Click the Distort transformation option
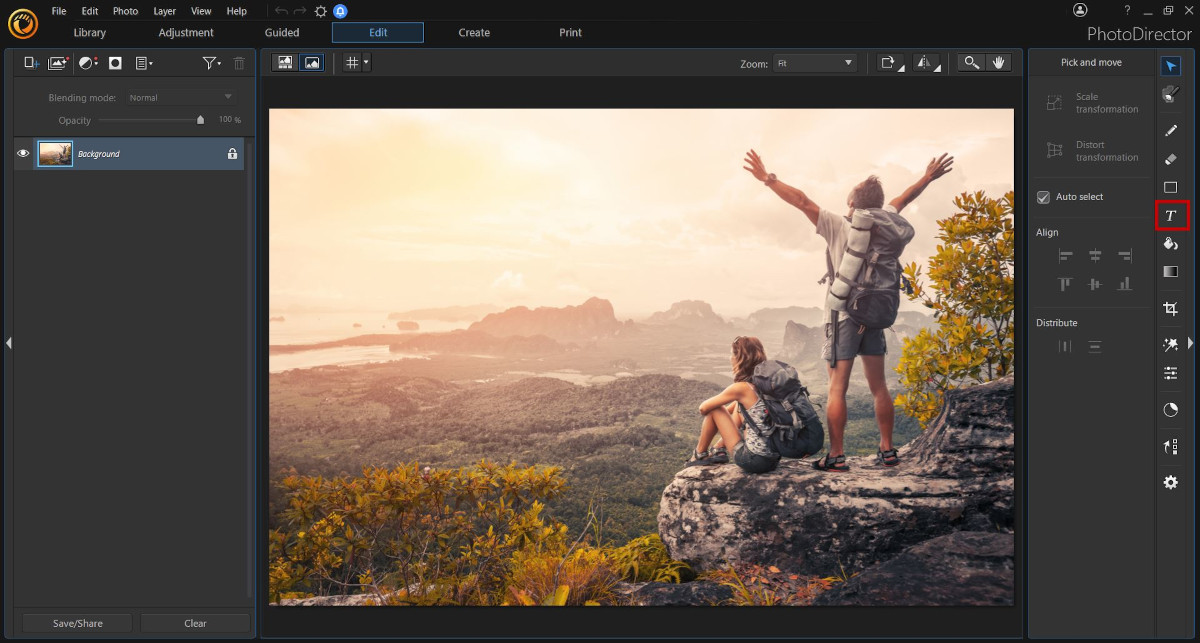The width and height of the screenshot is (1200, 643). tap(1092, 151)
